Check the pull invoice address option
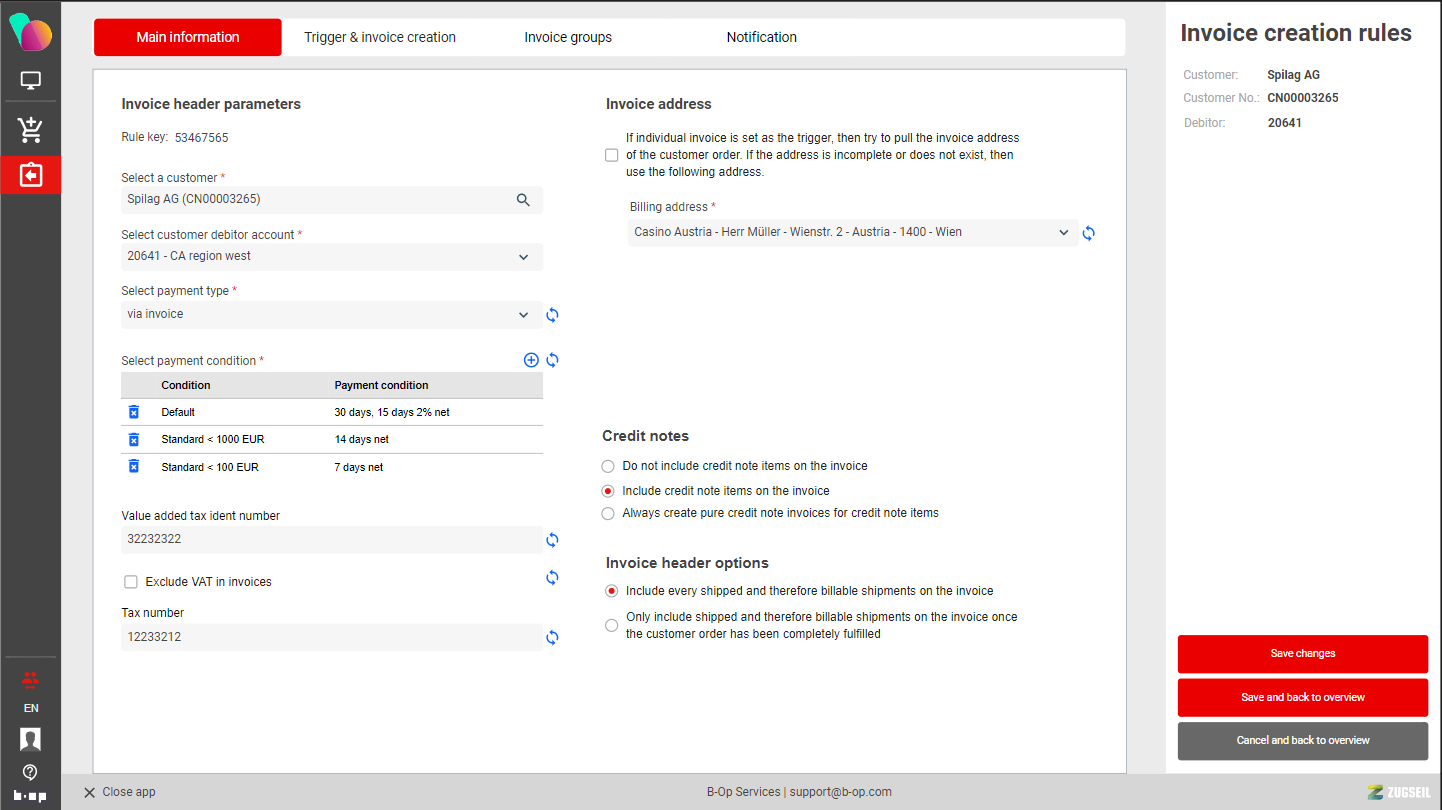 (x=612, y=155)
